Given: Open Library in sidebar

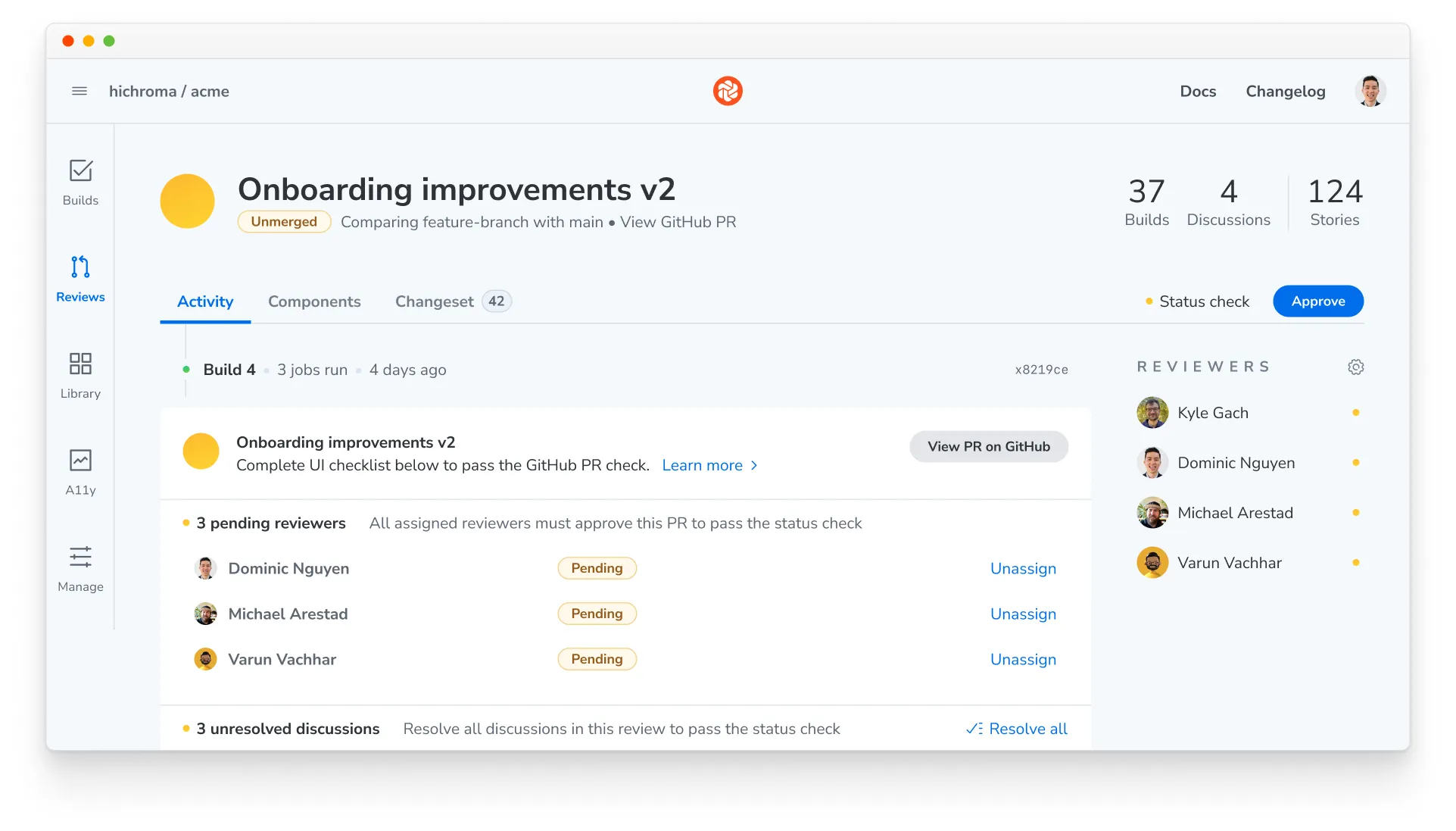Looking at the screenshot, I should [80, 376].
